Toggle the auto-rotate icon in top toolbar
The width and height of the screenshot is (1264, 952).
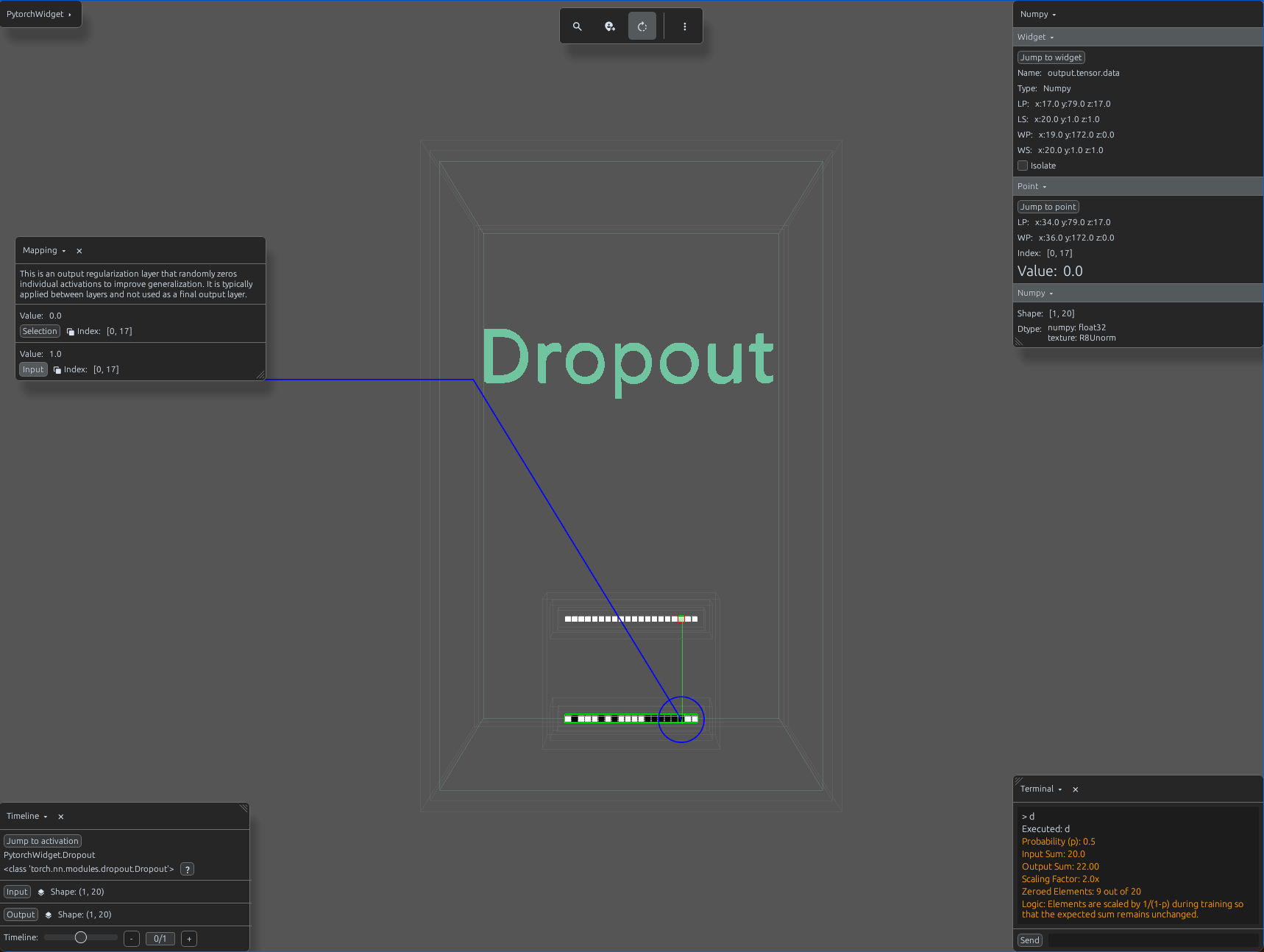642,26
